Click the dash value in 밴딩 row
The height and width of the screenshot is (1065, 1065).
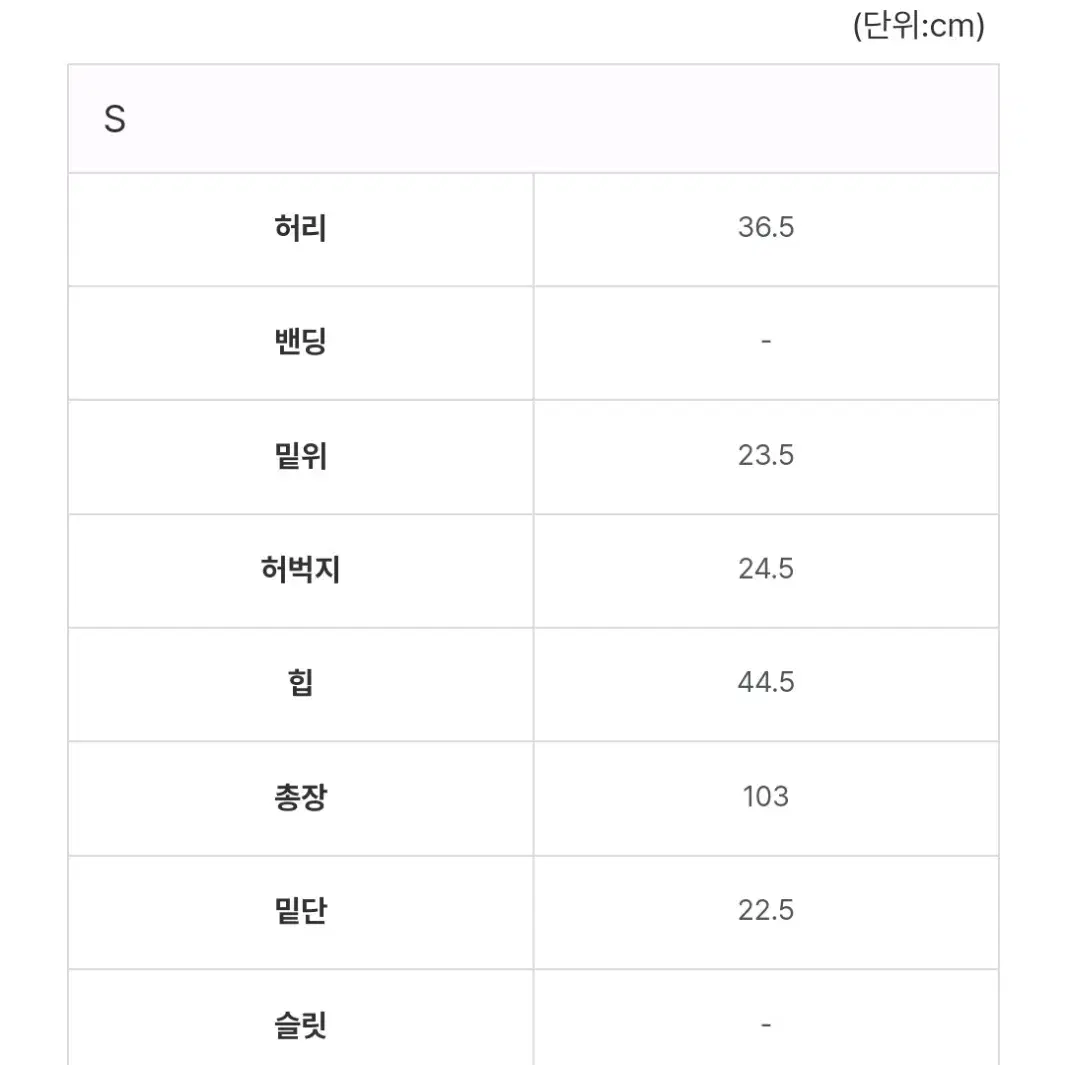(765, 341)
